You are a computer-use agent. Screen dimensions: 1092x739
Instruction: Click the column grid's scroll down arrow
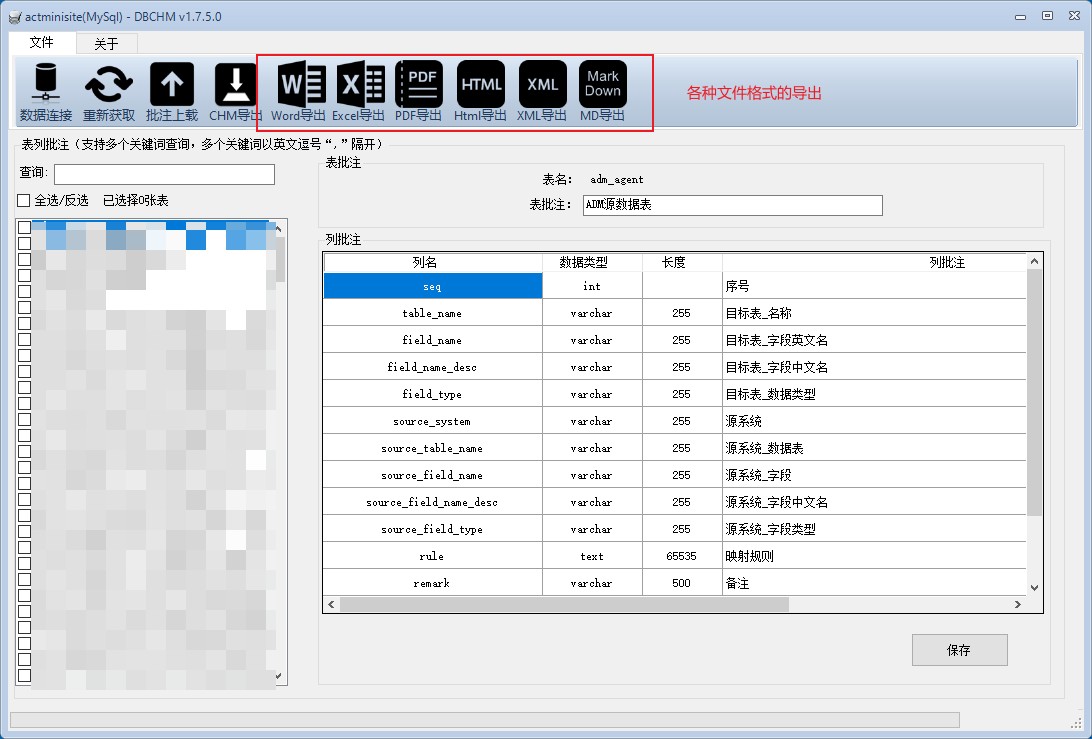[1034, 588]
